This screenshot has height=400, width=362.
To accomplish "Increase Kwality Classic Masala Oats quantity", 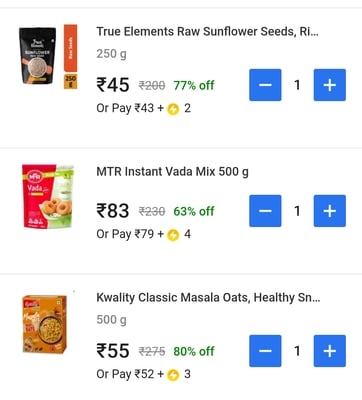I will [x=330, y=351].
